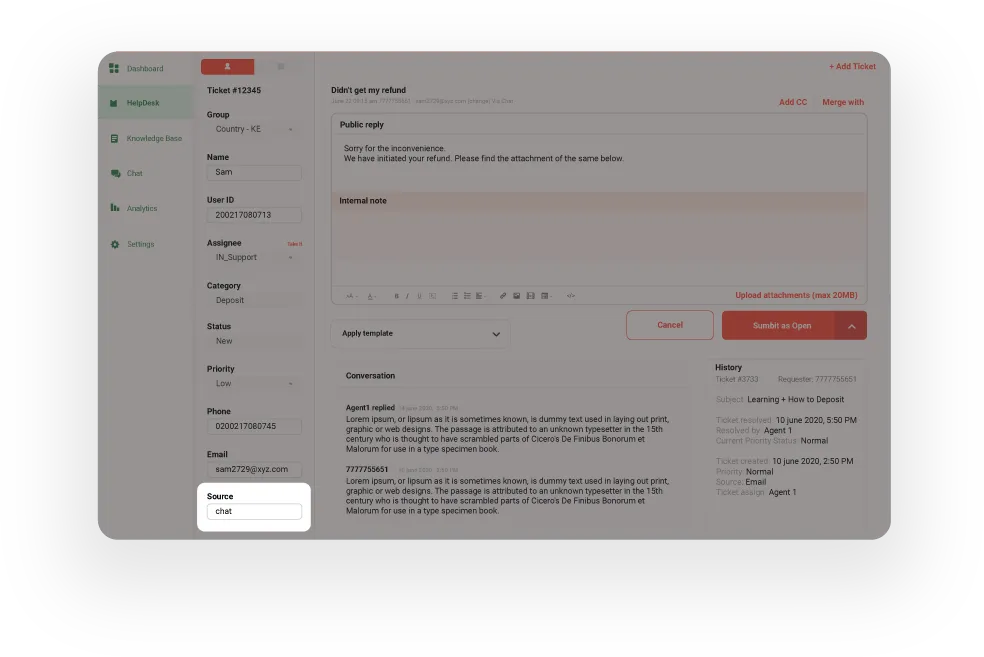
Task: Expand the Country - KE group dropdown
Action: (x=253, y=129)
